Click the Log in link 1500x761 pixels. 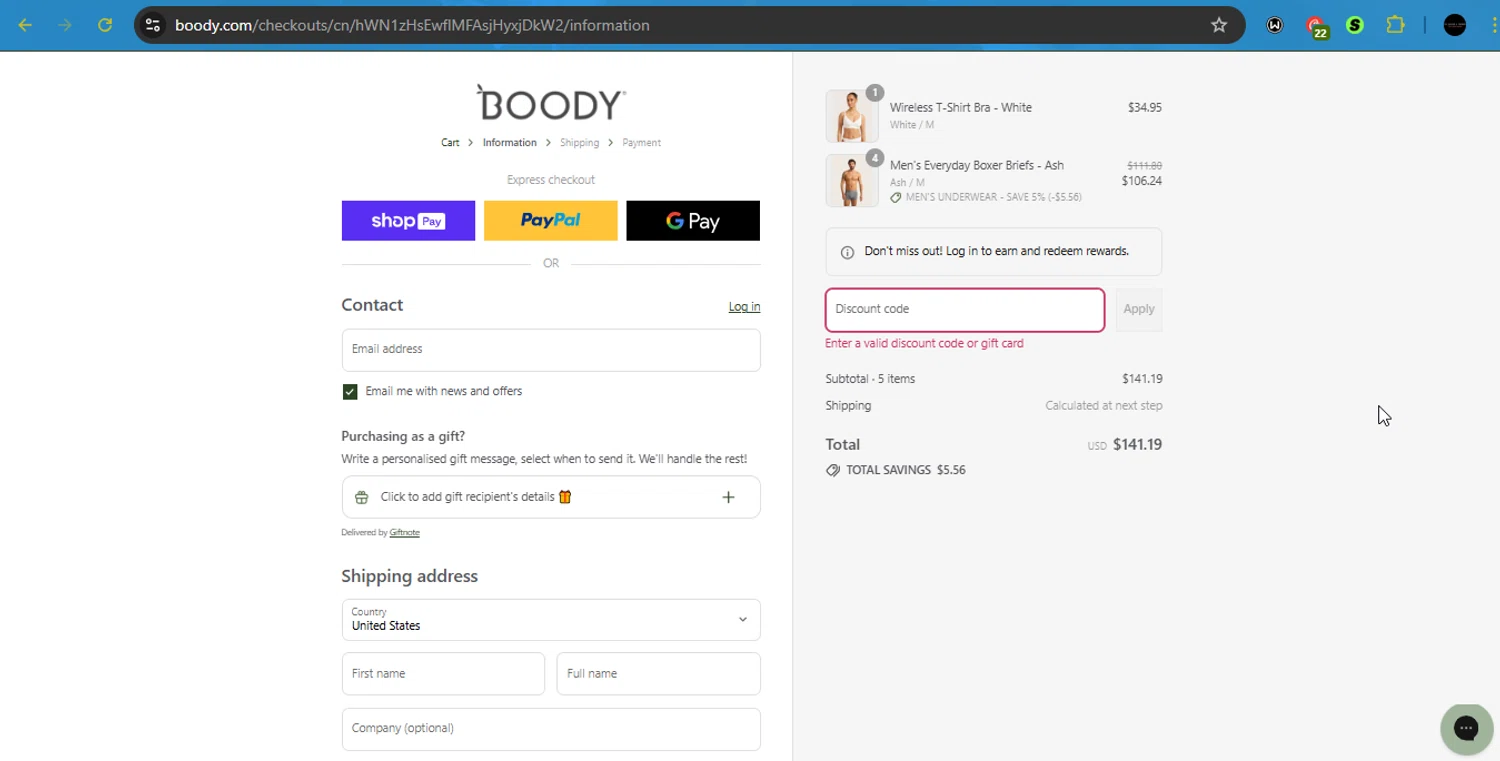(x=744, y=307)
